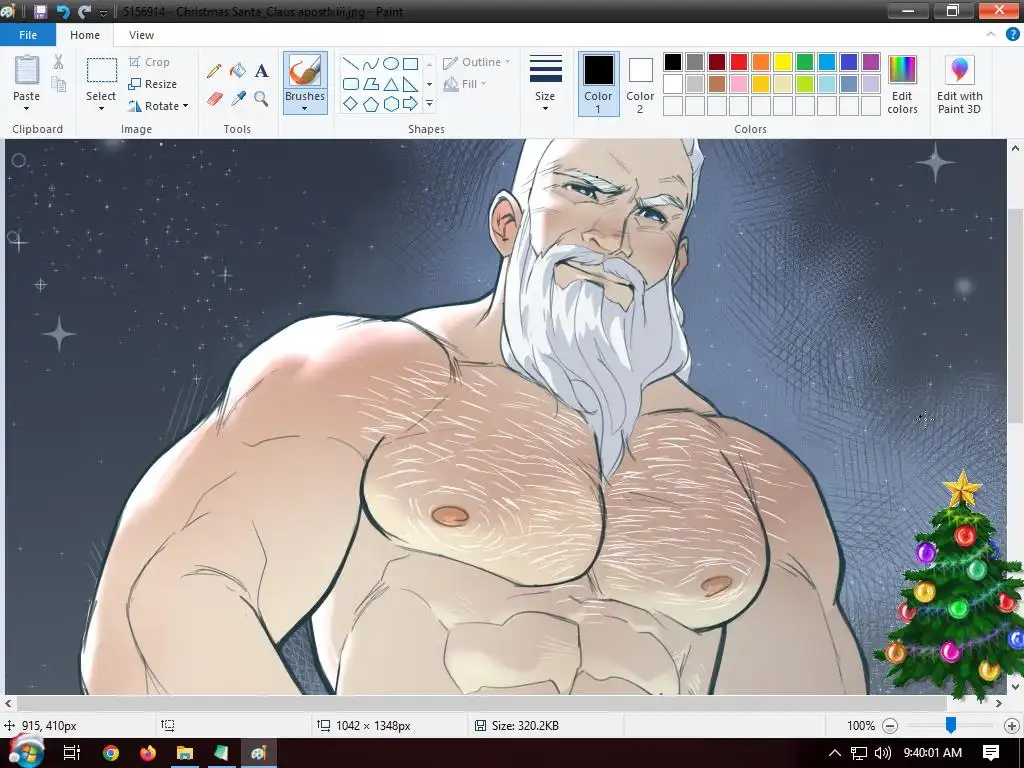Screen dimensions: 1024x768
Task: Open File Explorer from taskbar
Action: [x=185, y=753]
